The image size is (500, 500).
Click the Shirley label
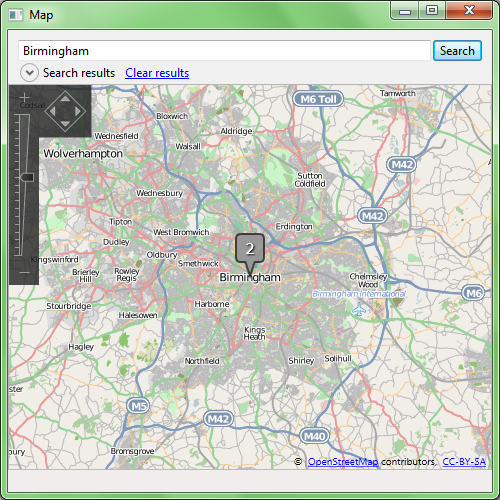click(x=301, y=361)
